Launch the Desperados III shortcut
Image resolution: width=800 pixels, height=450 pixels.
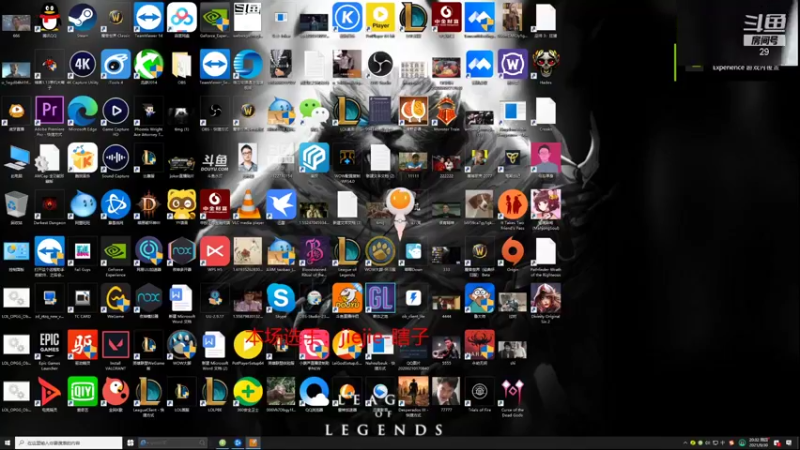coord(413,392)
